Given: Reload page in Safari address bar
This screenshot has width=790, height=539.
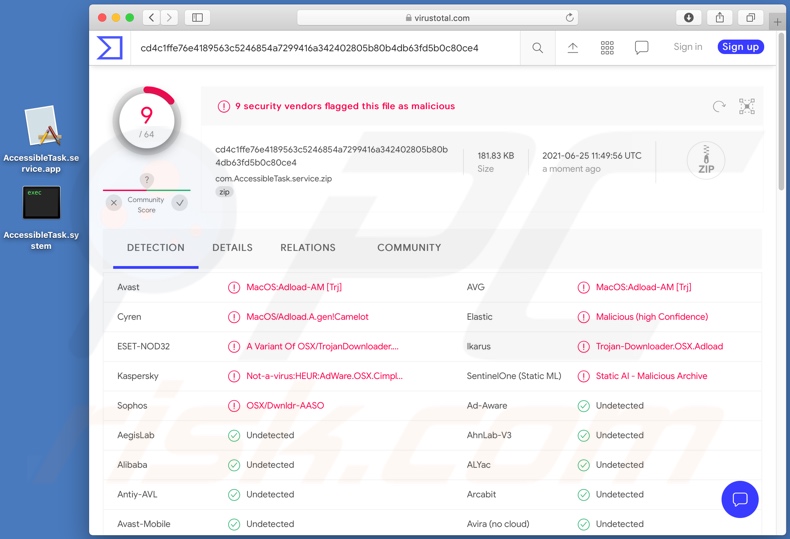Looking at the screenshot, I should pyautogui.click(x=569, y=18).
